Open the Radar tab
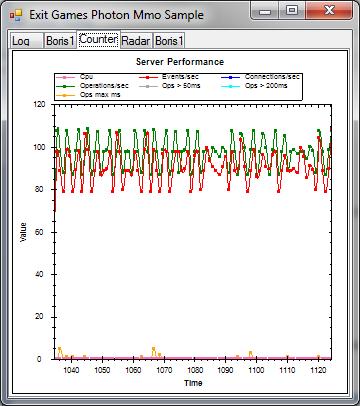Screen dimensions: 360x406 point(136,41)
